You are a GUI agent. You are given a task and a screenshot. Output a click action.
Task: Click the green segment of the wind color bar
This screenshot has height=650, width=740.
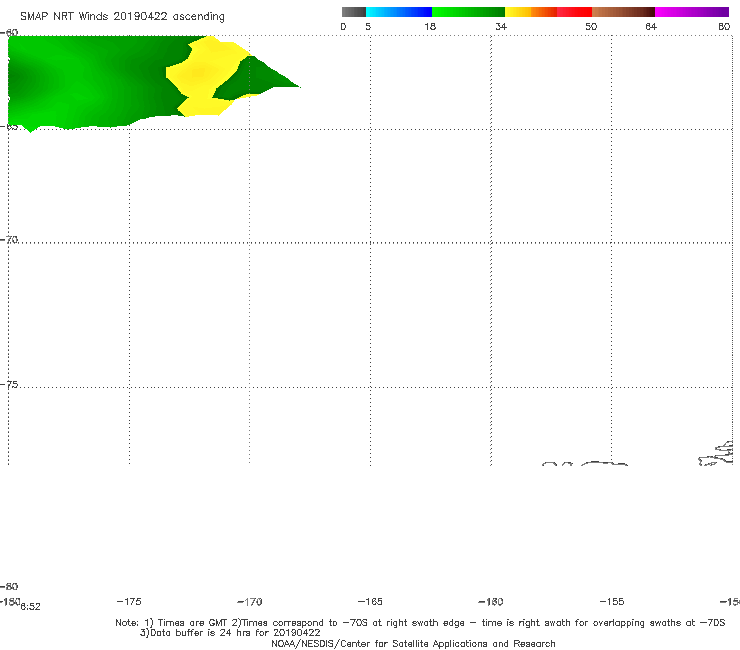[x=468, y=12]
